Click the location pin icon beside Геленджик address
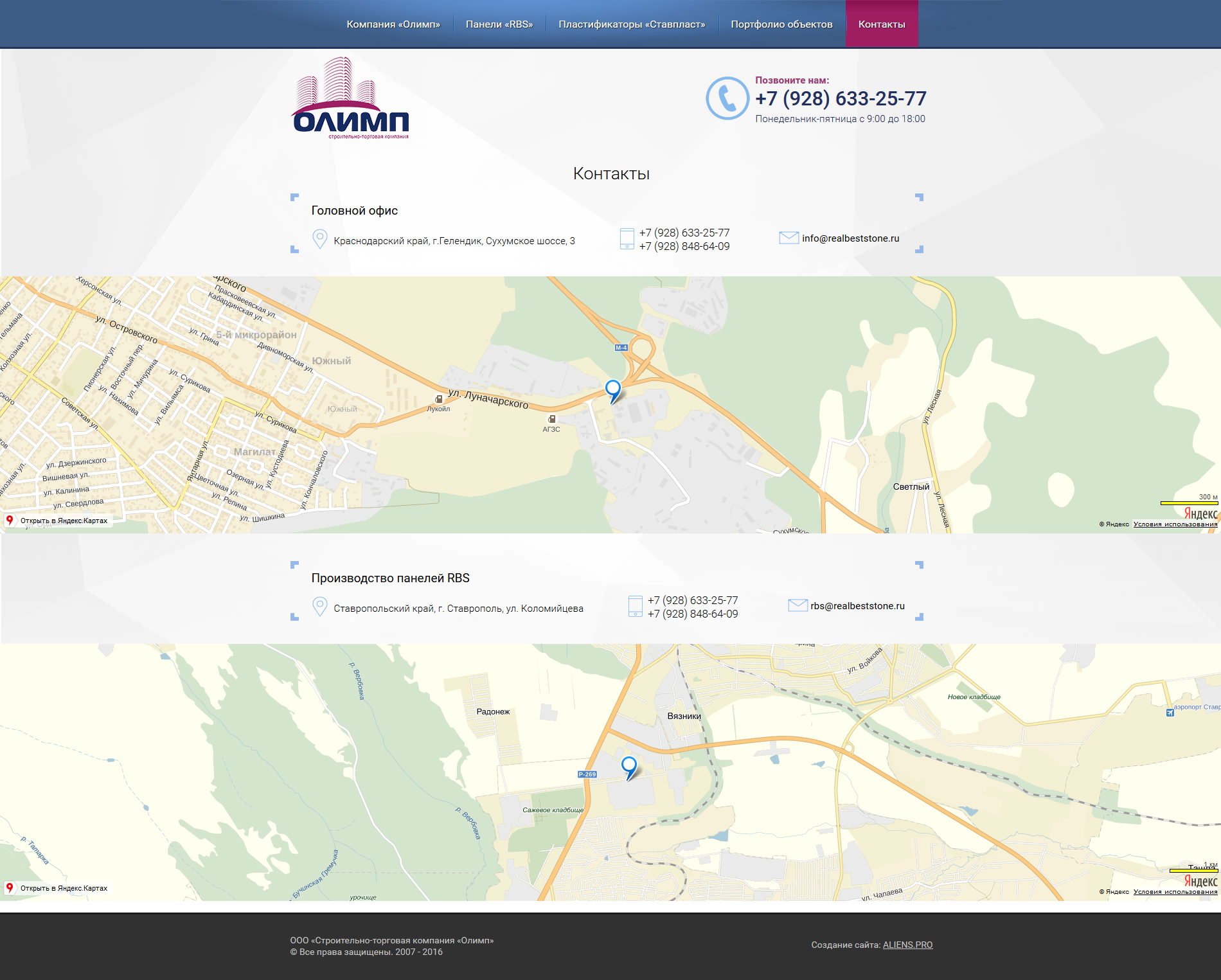This screenshot has width=1221, height=980. pos(319,239)
